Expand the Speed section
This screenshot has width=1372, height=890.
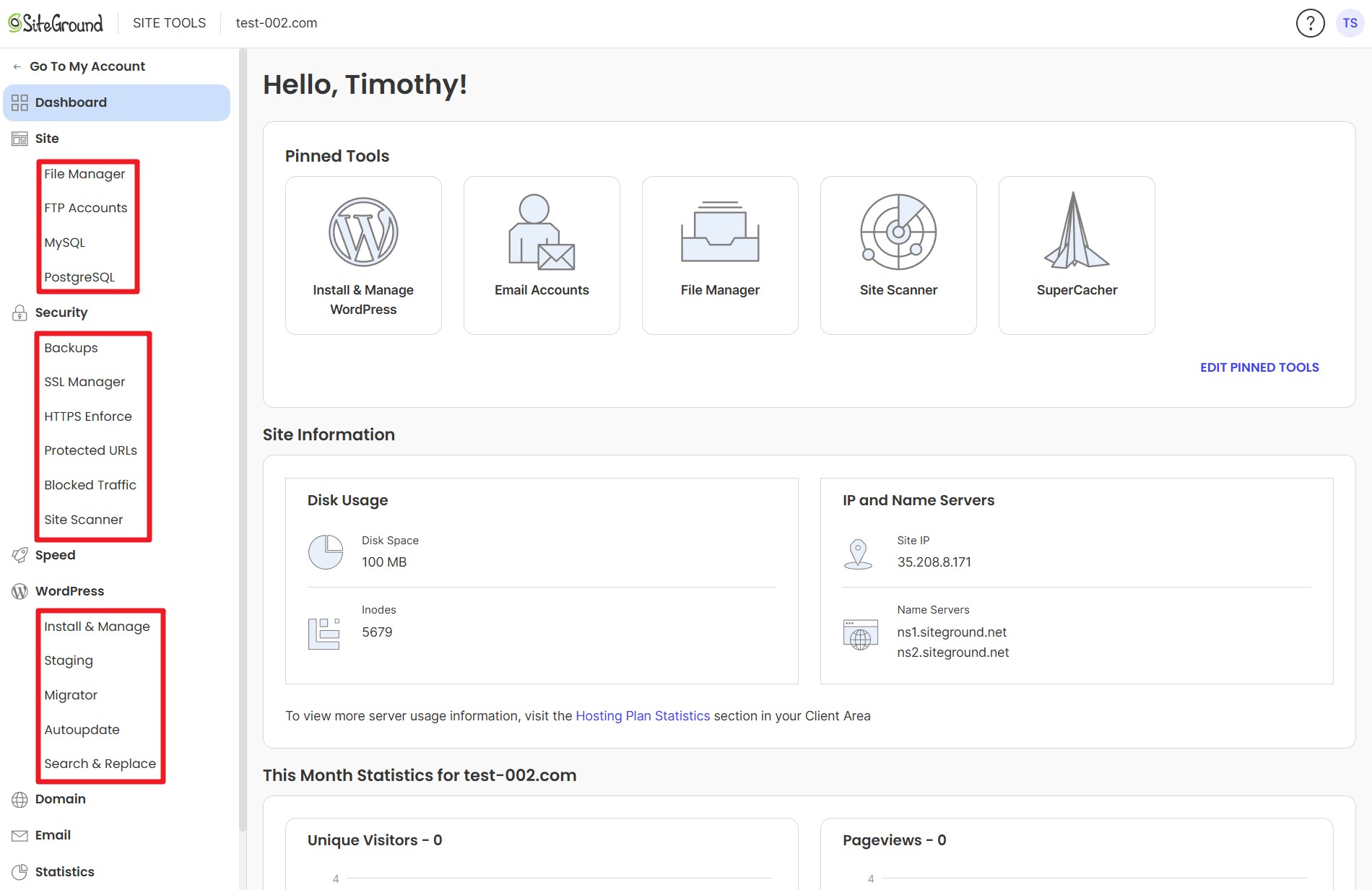[x=55, y=555]
